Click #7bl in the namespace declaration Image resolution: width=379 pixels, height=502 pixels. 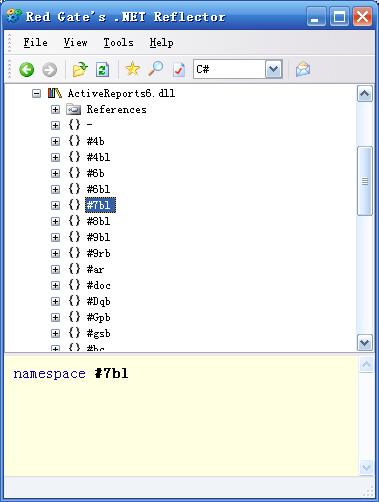111,373
